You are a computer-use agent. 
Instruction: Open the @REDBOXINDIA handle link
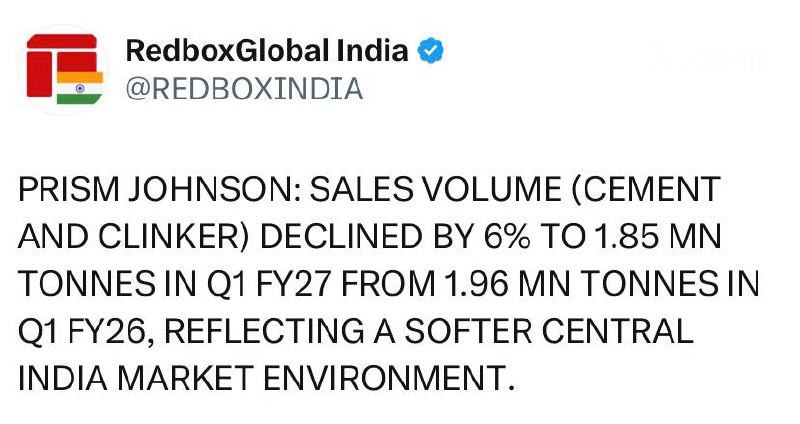click(x=244, y=89)
